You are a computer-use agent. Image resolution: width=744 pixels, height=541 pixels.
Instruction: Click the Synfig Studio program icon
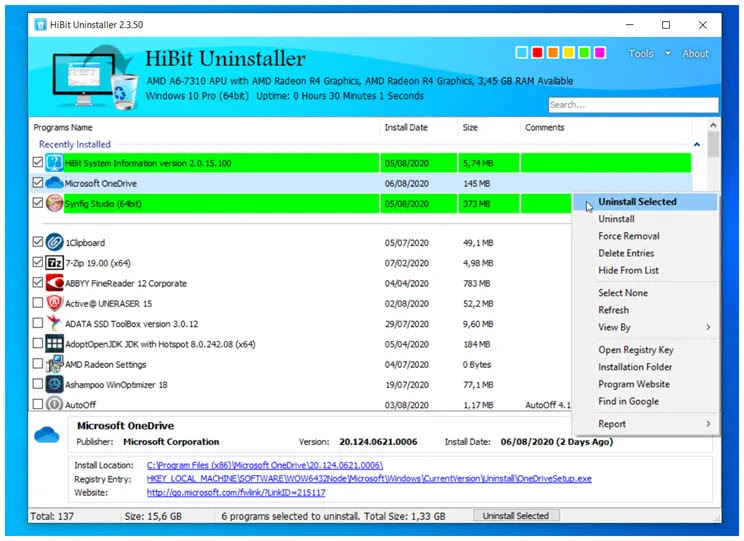tap(54, 203)
